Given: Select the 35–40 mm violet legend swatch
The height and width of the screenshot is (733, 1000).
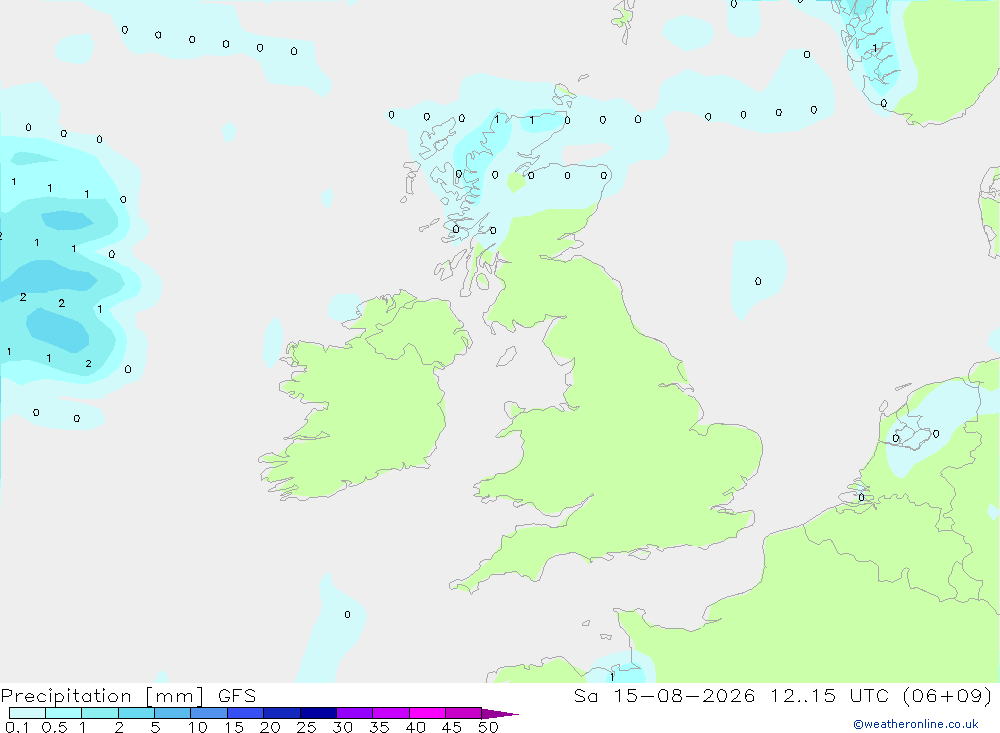Looking at the screenshot, I should [x=390, y=713].
